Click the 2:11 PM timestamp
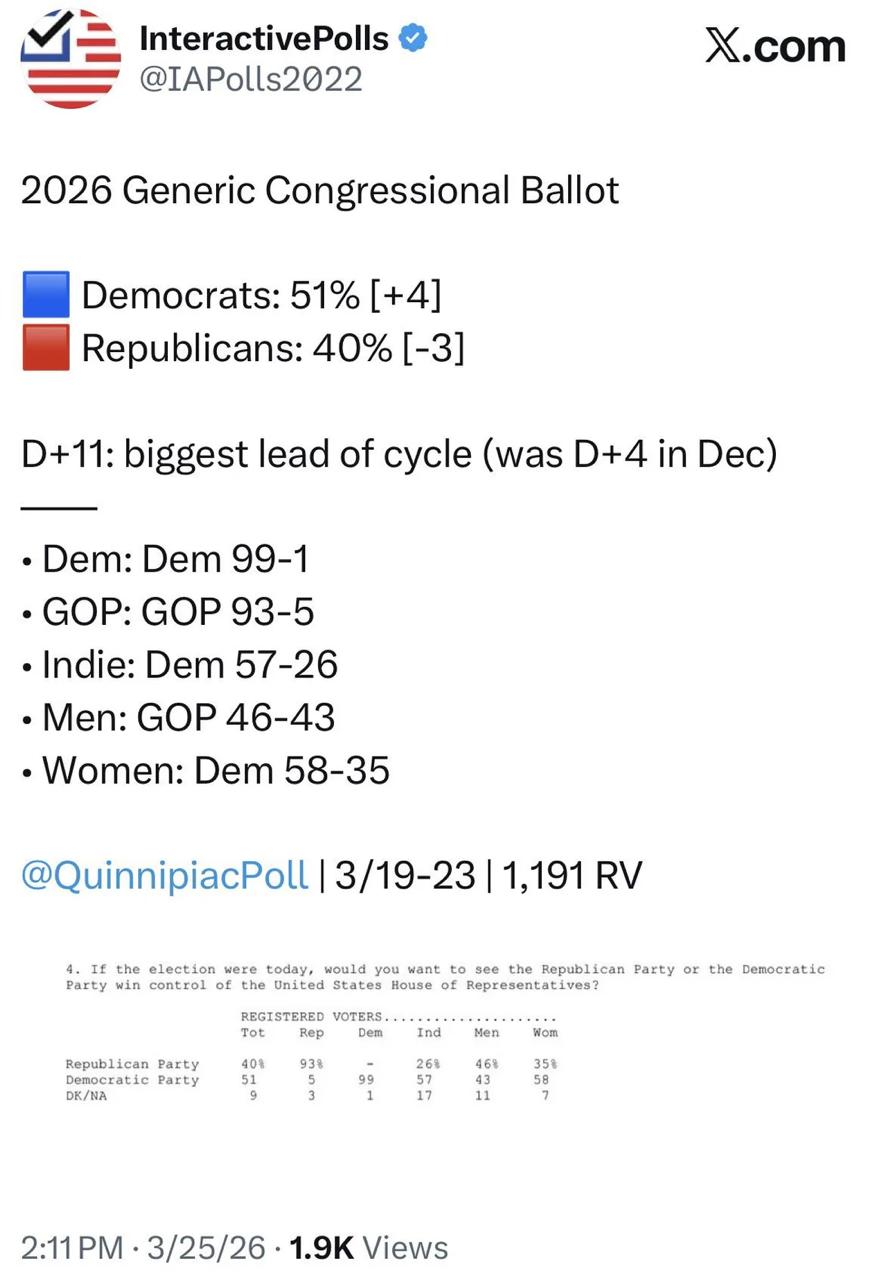The height and width of the screenshot is (1280, 884). pos(72,1247)
